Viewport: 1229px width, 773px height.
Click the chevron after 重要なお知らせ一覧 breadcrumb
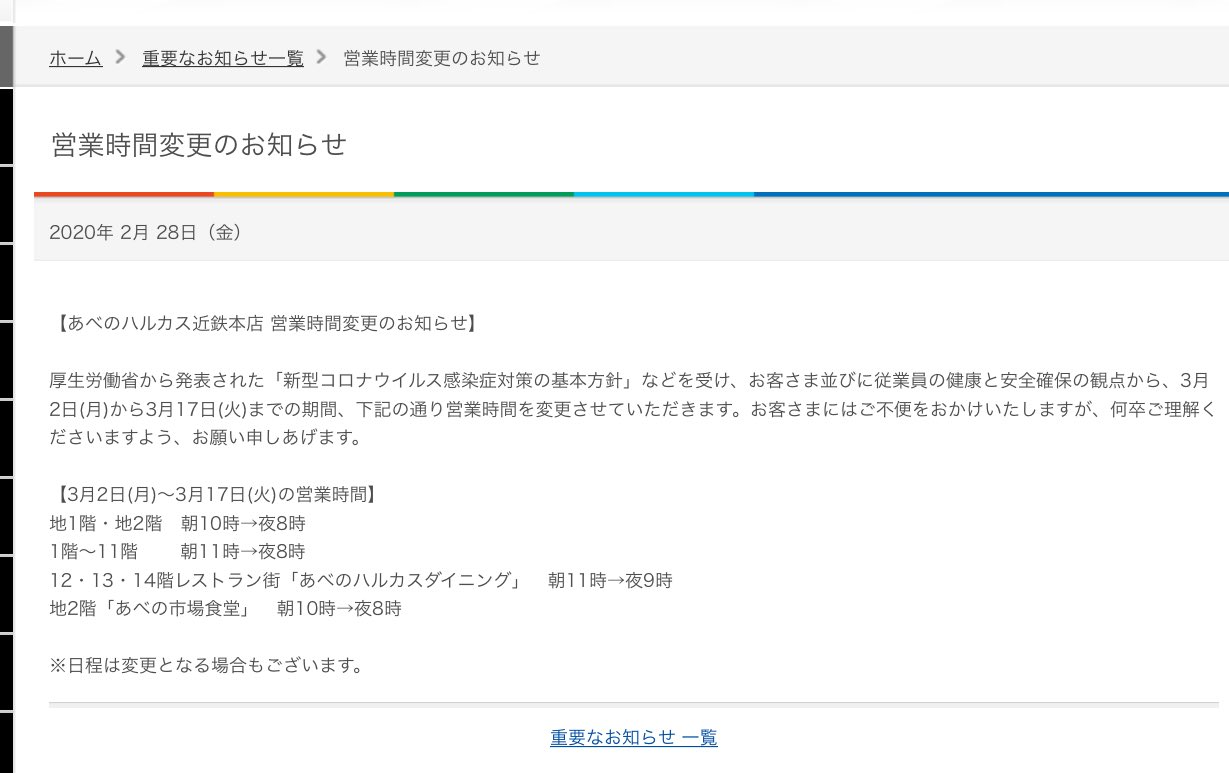click(322, 57)
